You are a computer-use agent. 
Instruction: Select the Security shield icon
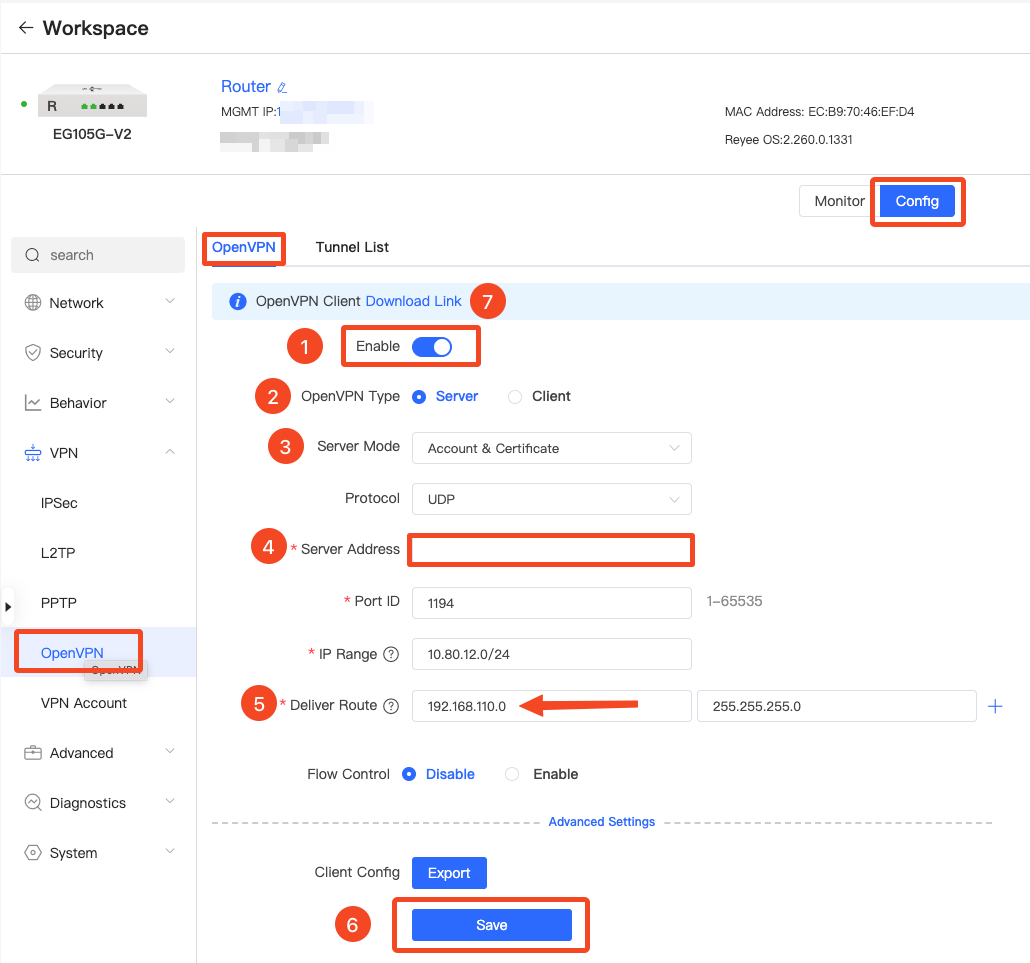tap(33, 352)
